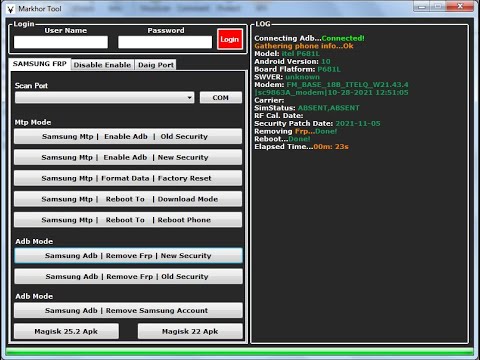480x360 pixels.
Task: Click the 'Gathering phone info...Ok' log line
Action: click(304, 46)
